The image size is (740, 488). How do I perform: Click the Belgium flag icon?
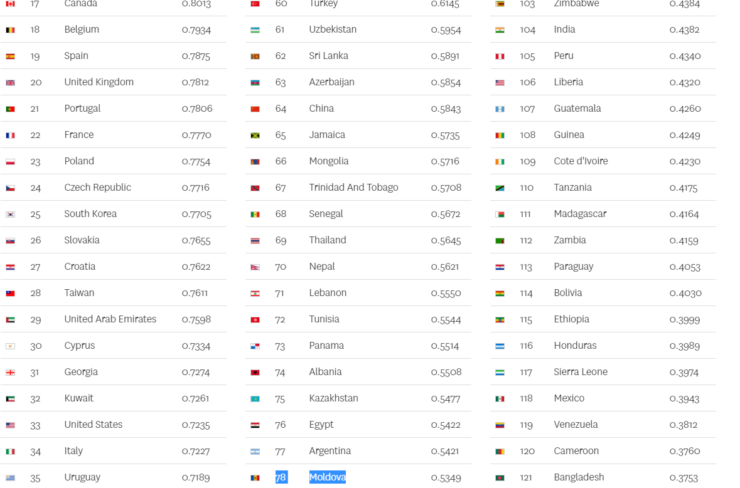click(10, 30)
